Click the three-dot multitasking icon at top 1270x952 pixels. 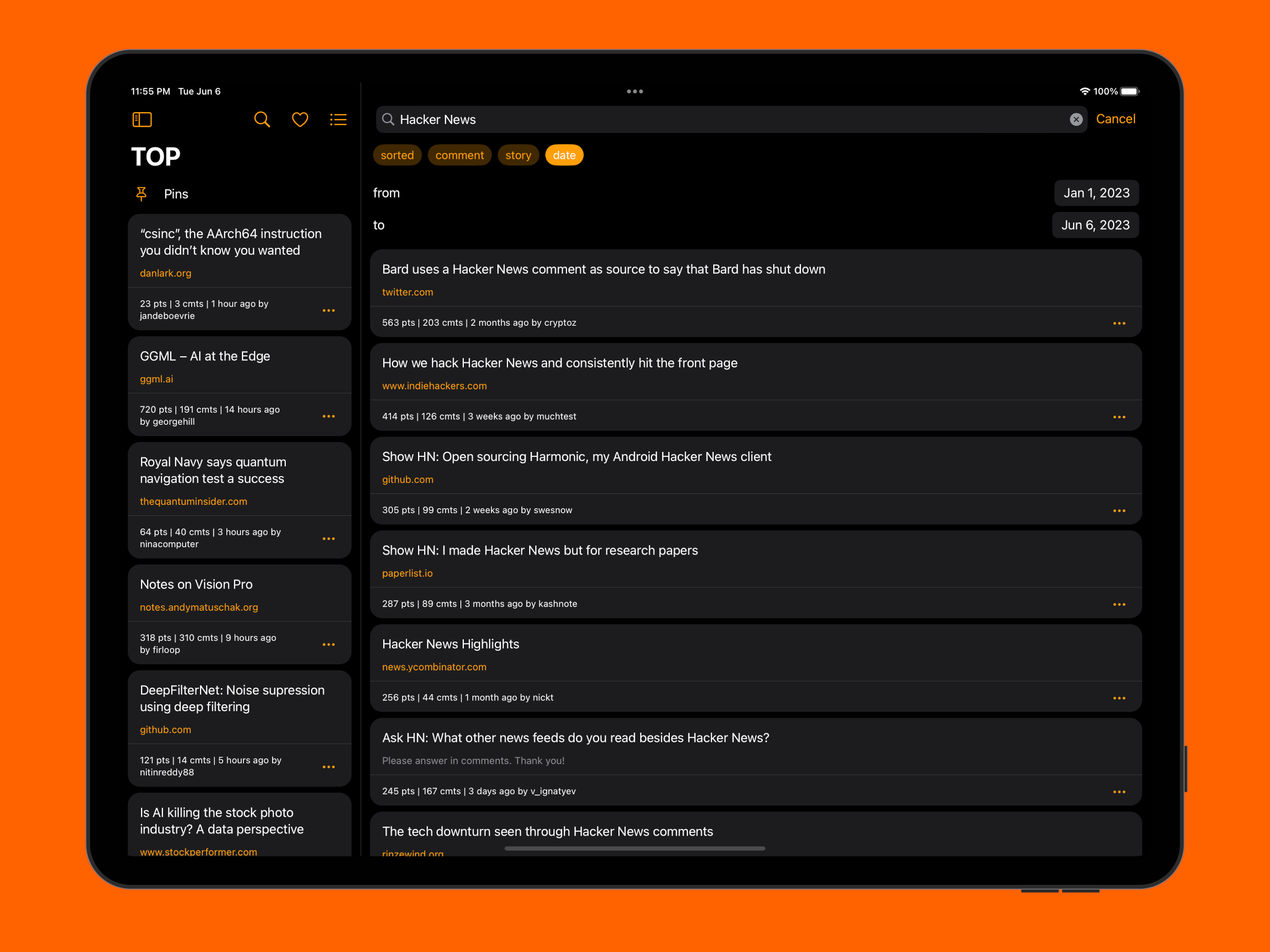635,91
